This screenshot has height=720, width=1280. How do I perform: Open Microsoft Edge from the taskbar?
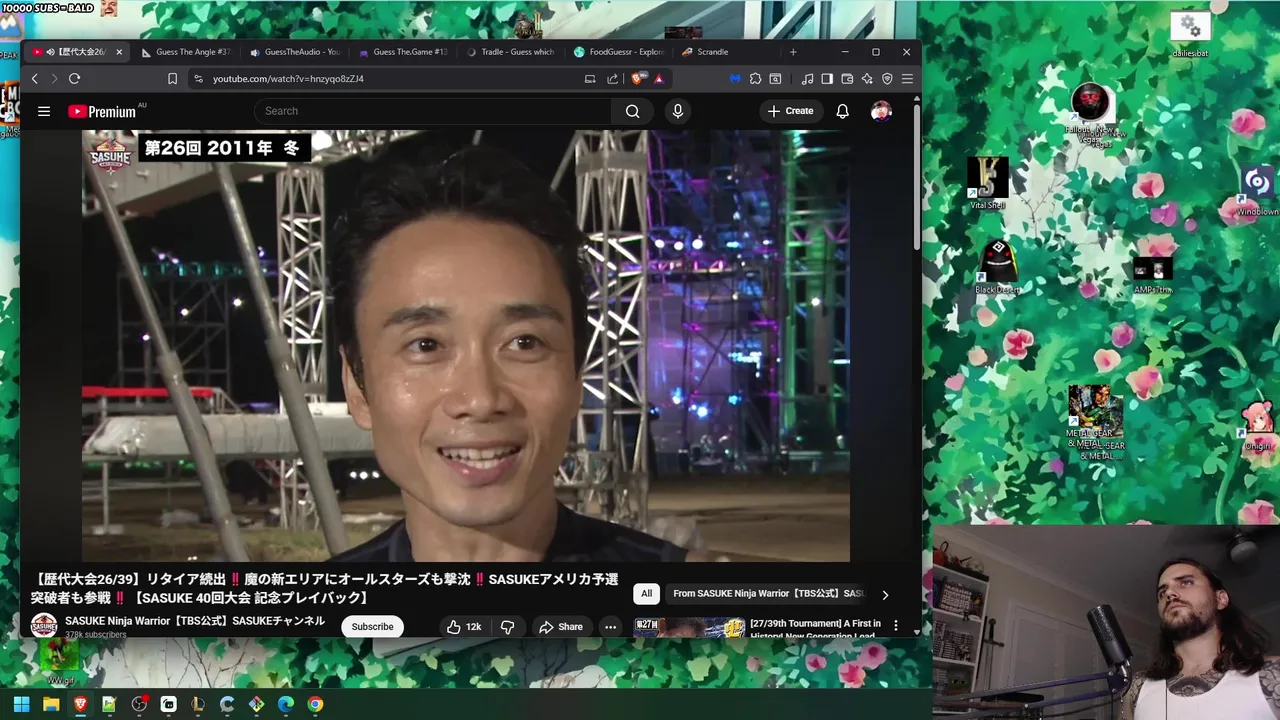[x=286, y=704]
